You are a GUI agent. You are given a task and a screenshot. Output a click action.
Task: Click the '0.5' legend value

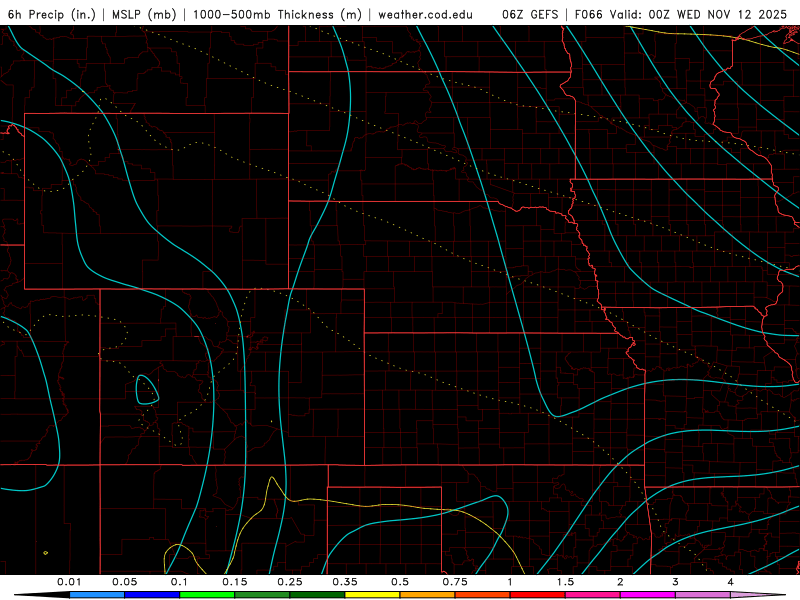pos(400,582)
